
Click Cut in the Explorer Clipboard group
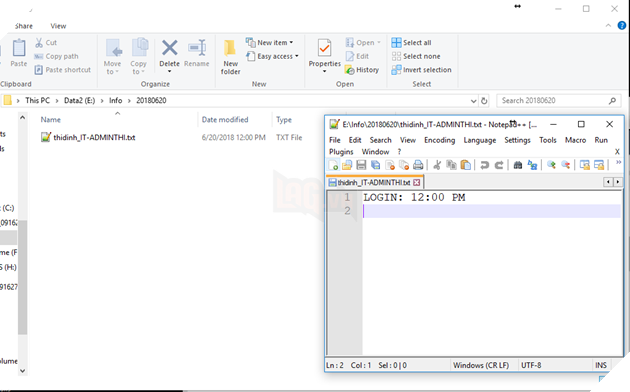click(46, 43)
